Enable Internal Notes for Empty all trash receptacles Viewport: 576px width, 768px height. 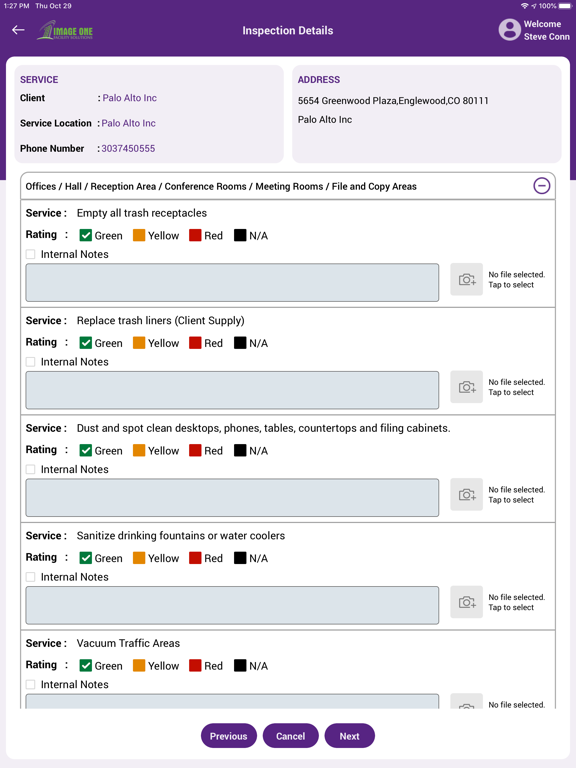30,254
